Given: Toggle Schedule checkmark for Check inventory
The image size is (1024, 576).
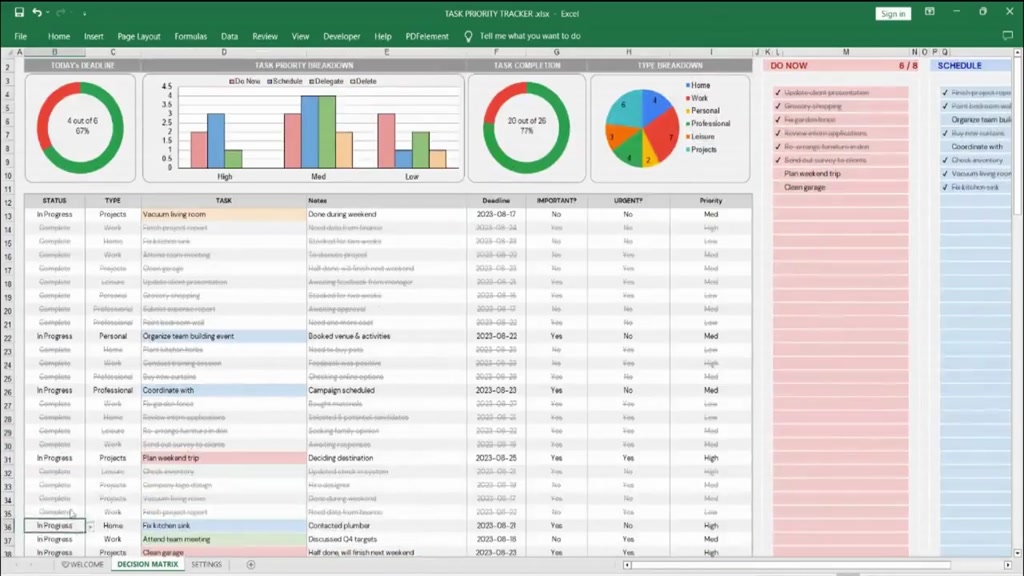Looking at the screenshot, I should [x=945, y=160].
